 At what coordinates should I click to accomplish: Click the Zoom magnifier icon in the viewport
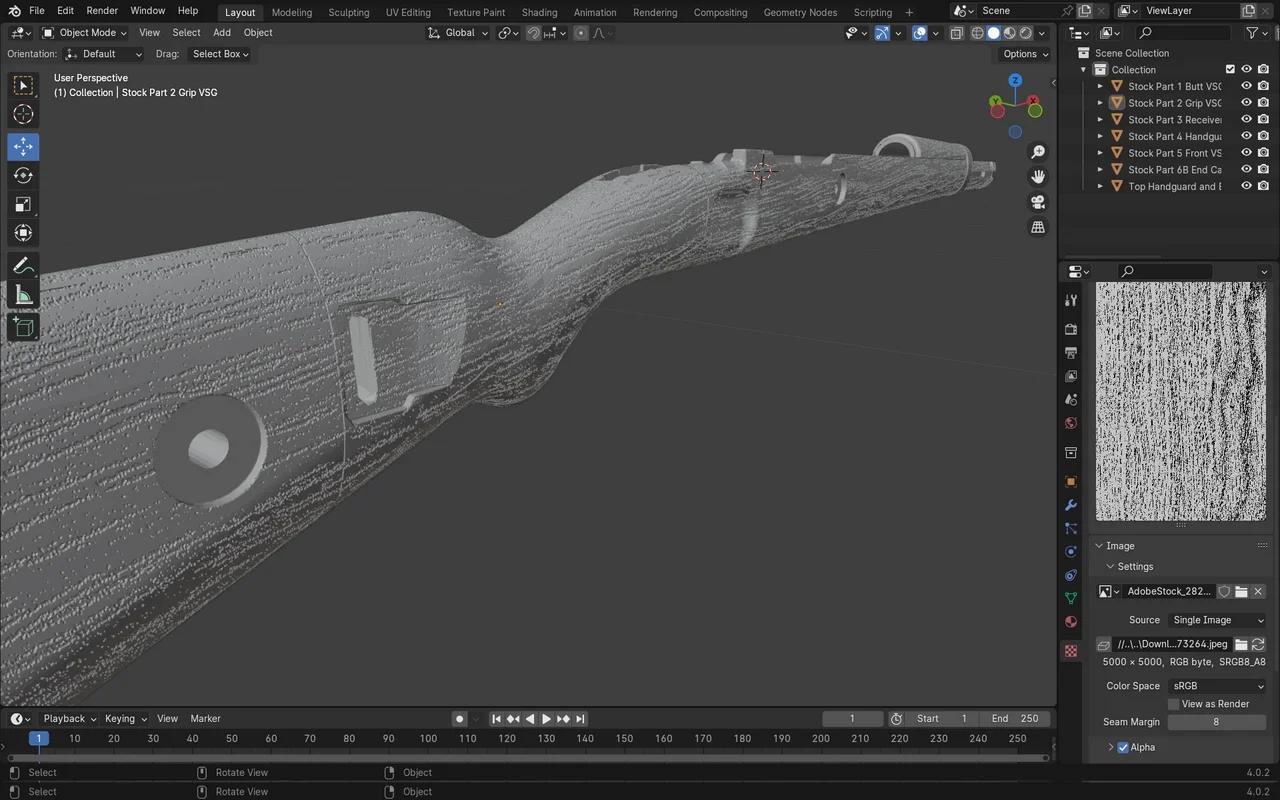1037,151
